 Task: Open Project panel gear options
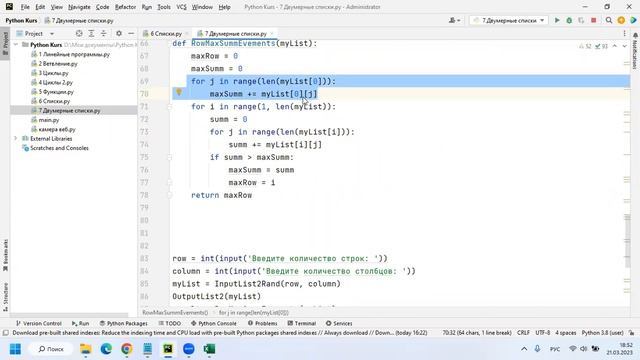119,33
